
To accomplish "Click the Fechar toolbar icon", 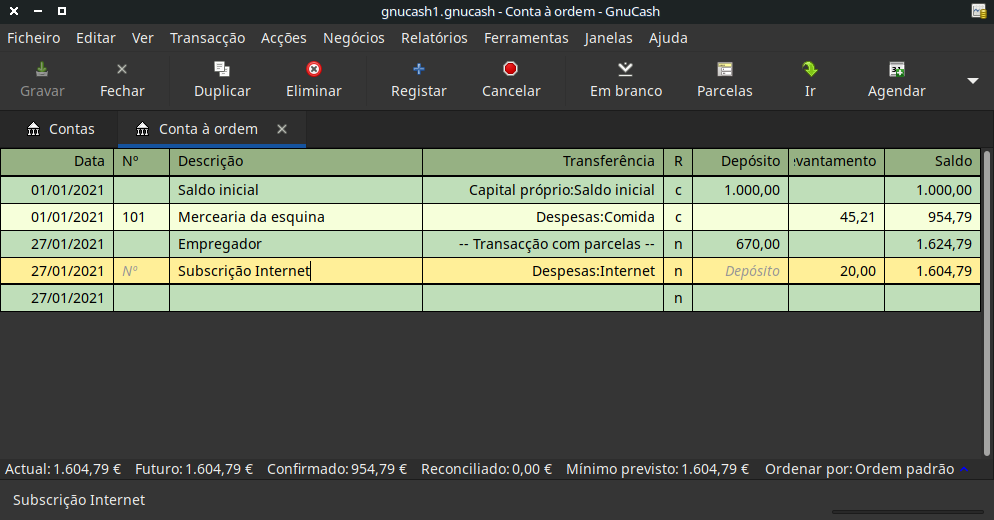I will pyautogui.click(x=122, y=69).
